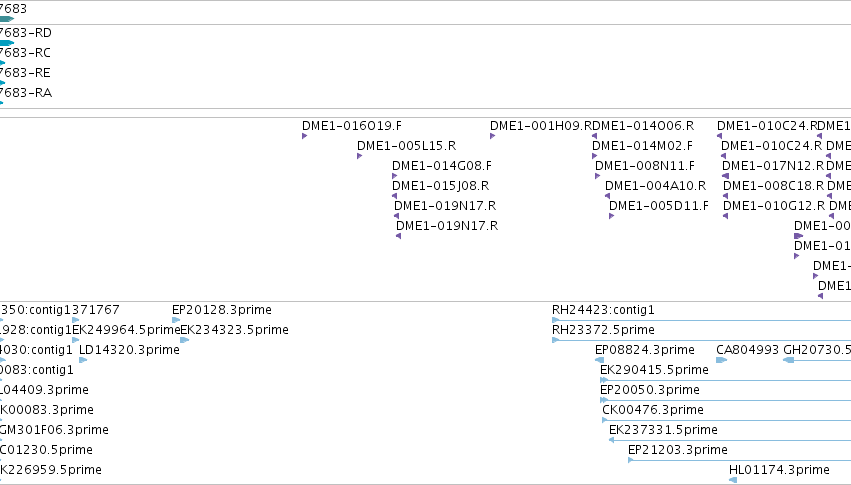851x485 pixels.
Task: Click the DME1-008N11.F feature label
Action: [x=645, y=166]
